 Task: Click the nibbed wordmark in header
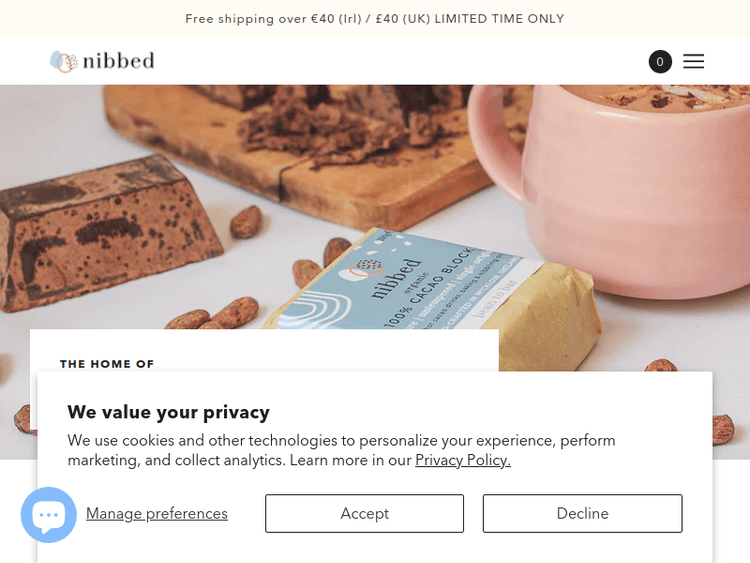tap(119, 61)
